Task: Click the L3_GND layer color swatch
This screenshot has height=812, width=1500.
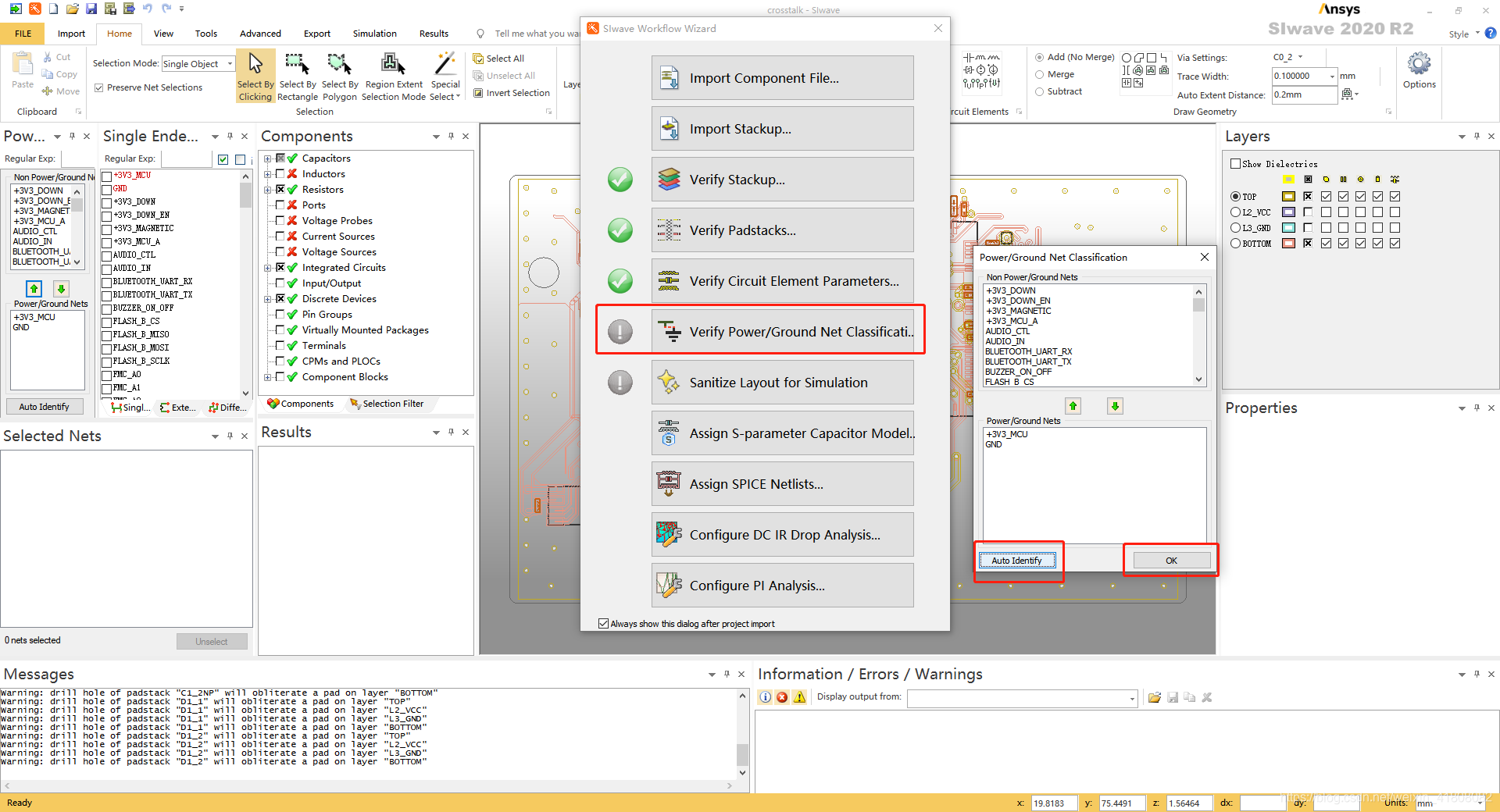Action: (x=1288, y=228)
